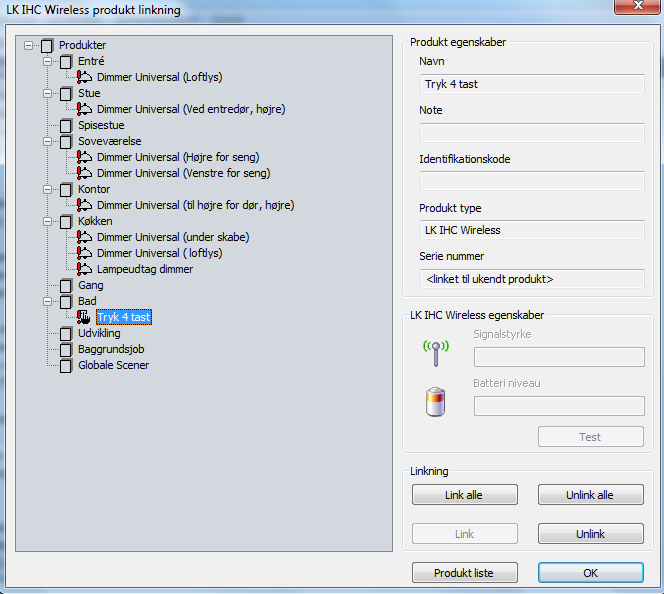Image resolution: width=664 pixels, height=594 pixels.
Task: Click the Globale Scener node icon
Action: (66, 366)
